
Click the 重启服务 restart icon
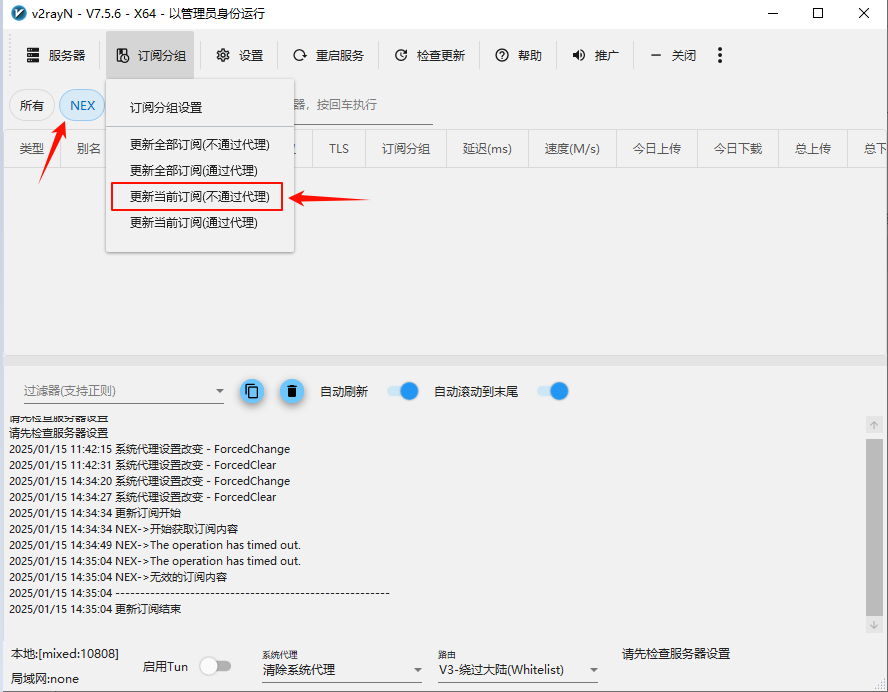[300, 55]
